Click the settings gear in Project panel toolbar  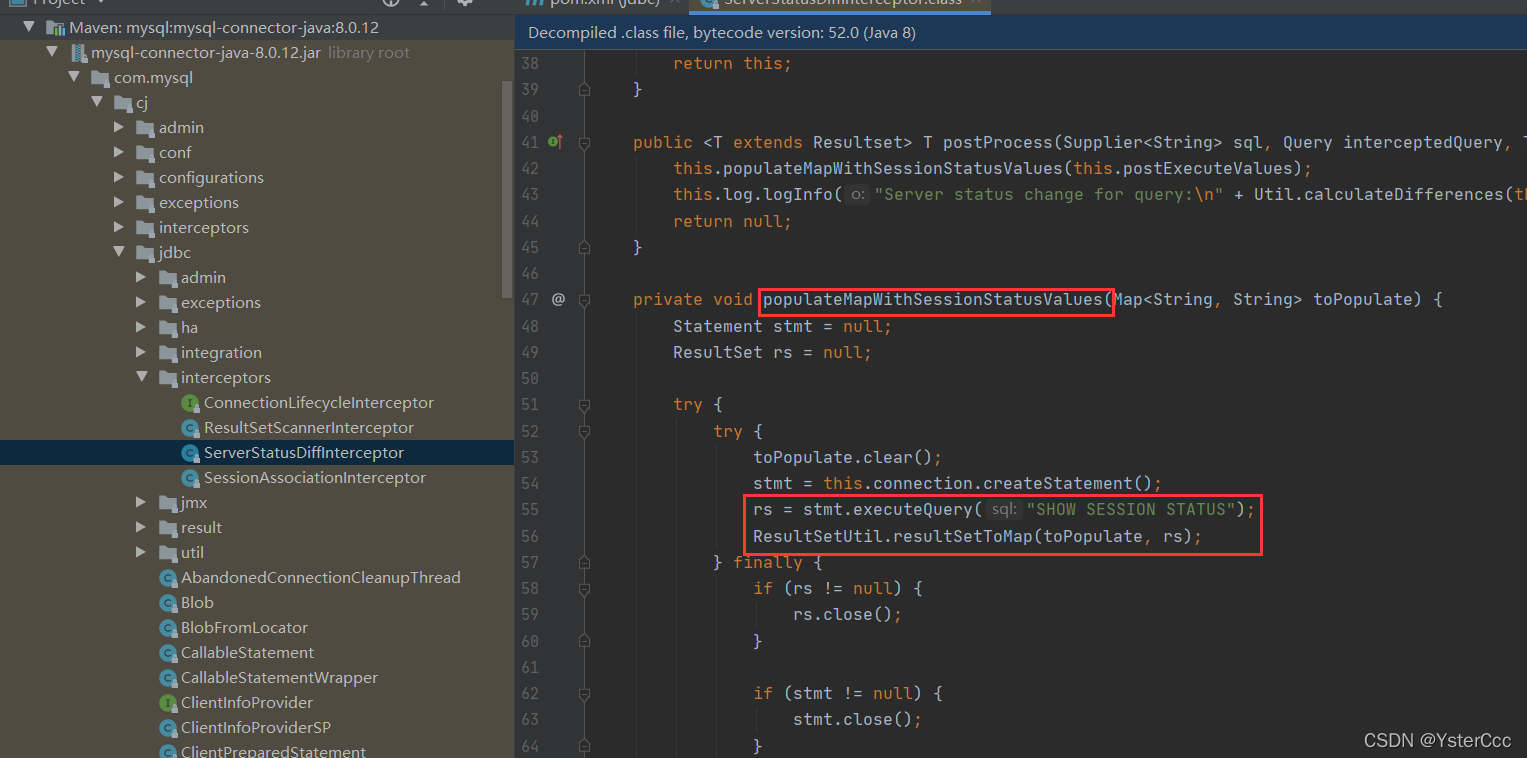[464, 4]
